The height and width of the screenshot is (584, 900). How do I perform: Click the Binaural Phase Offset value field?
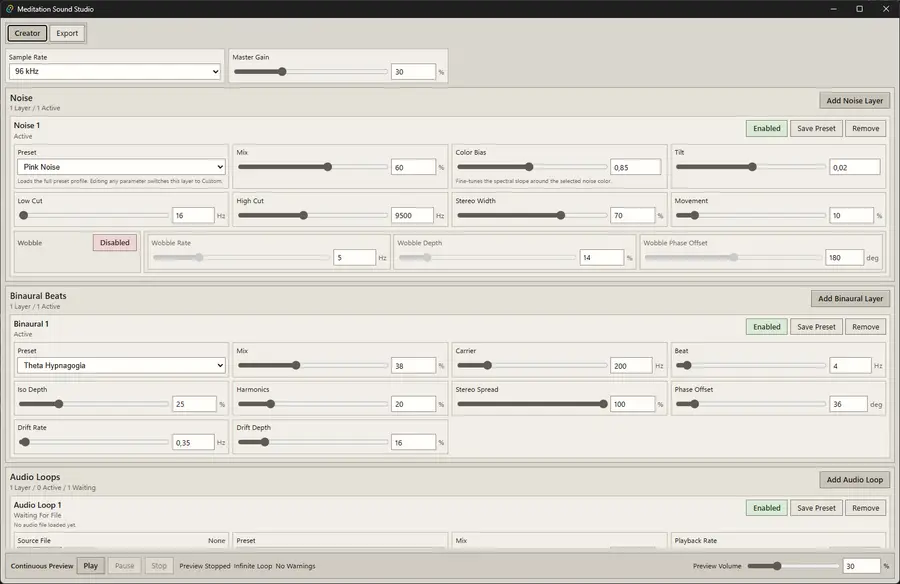pos(848,404)
